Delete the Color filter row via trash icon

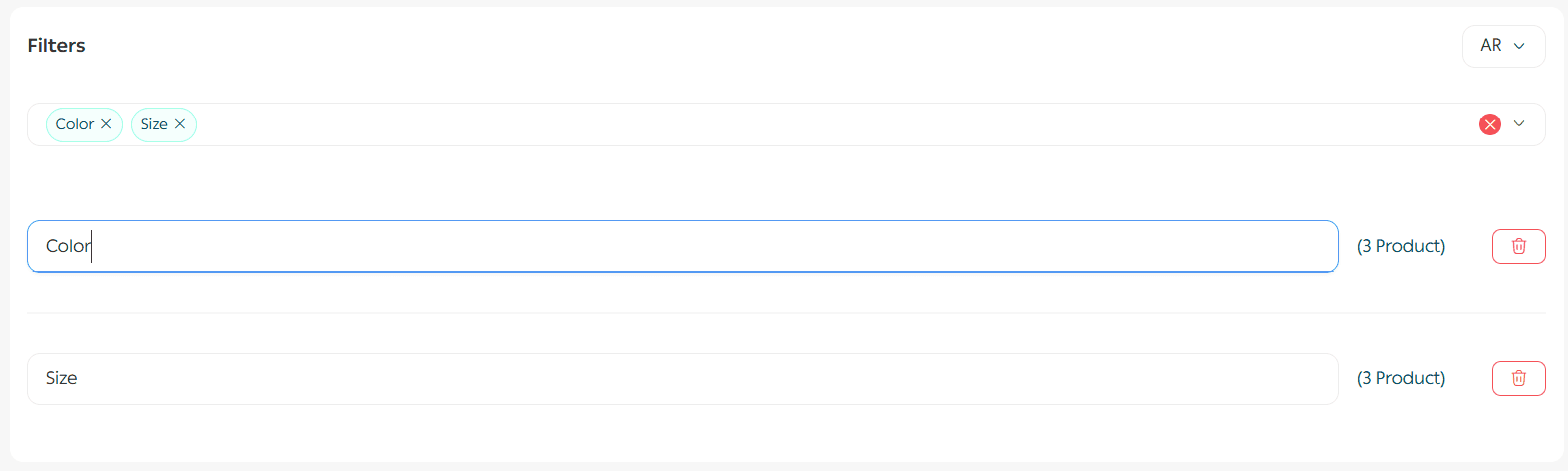pos(1518,246)
